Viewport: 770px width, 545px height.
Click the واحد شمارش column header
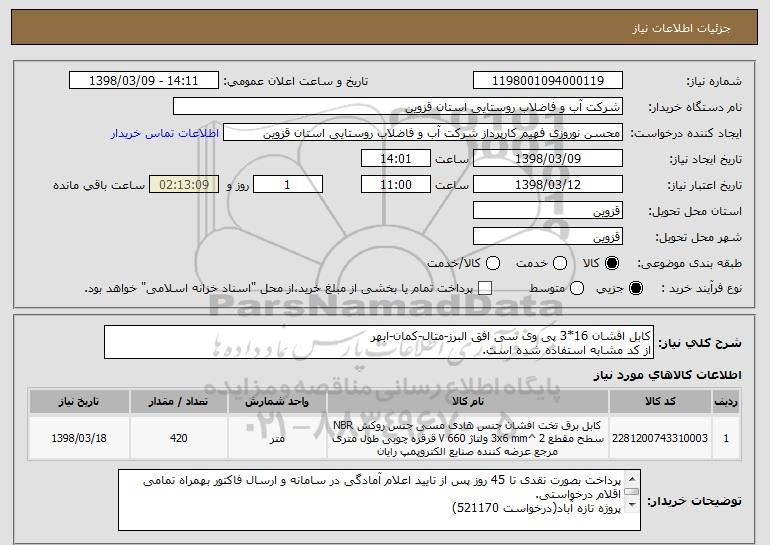point(277,402)
